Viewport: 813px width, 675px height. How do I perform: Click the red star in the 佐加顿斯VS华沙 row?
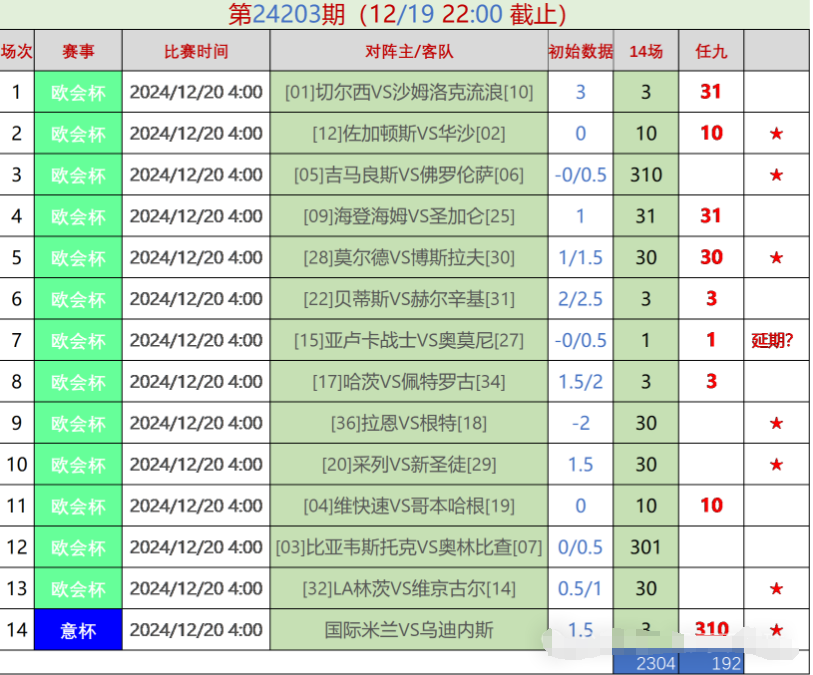(x=776, y=133)
